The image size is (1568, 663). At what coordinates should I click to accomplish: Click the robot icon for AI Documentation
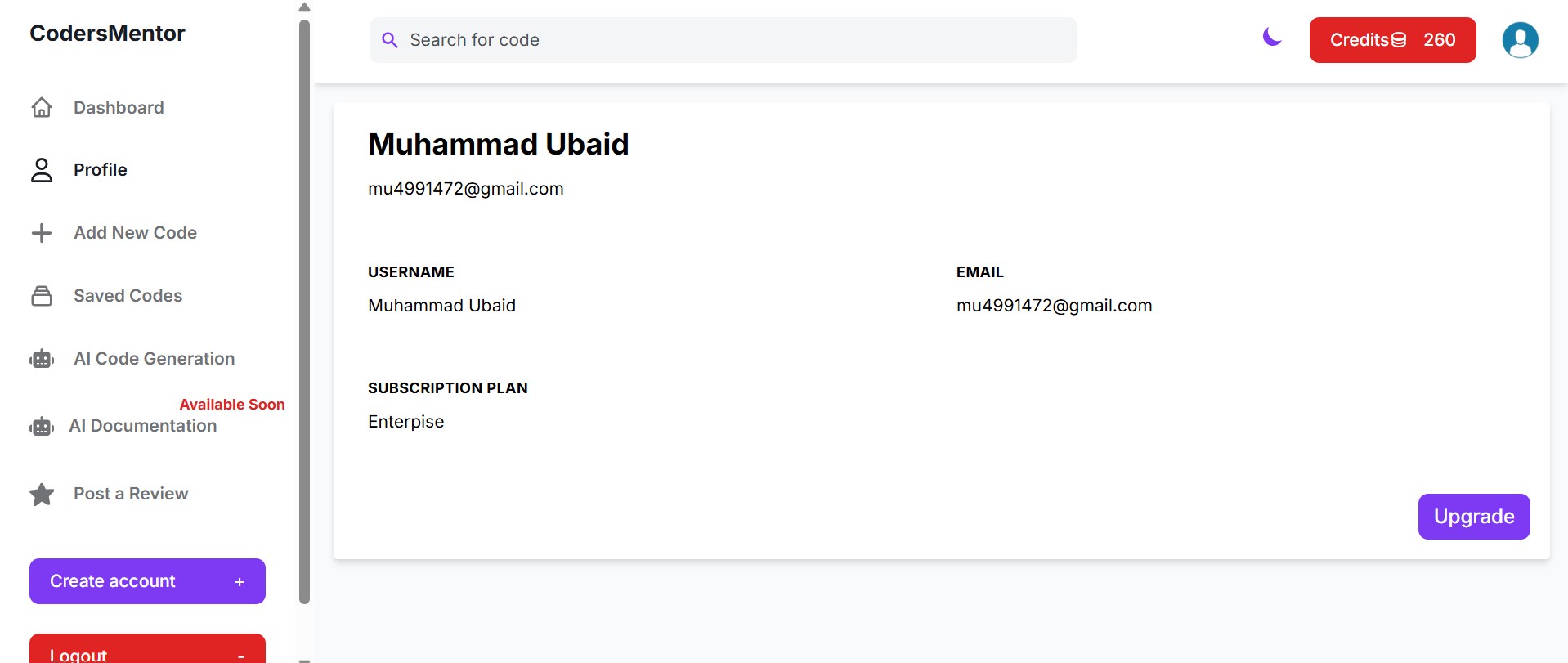click(42, 427)
